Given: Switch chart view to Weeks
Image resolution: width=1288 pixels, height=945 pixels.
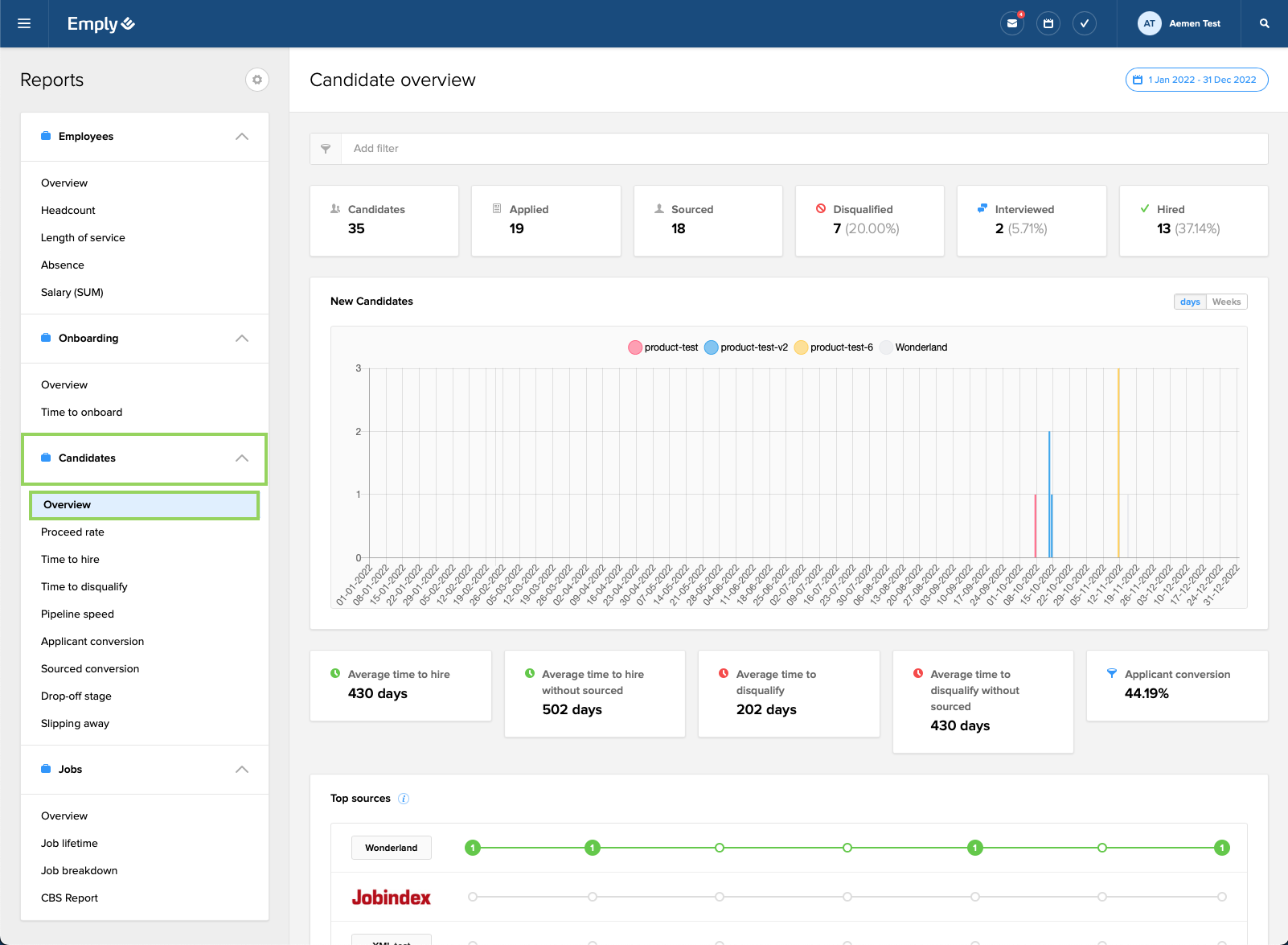Looking at the screenshot, I should 1226,302.
